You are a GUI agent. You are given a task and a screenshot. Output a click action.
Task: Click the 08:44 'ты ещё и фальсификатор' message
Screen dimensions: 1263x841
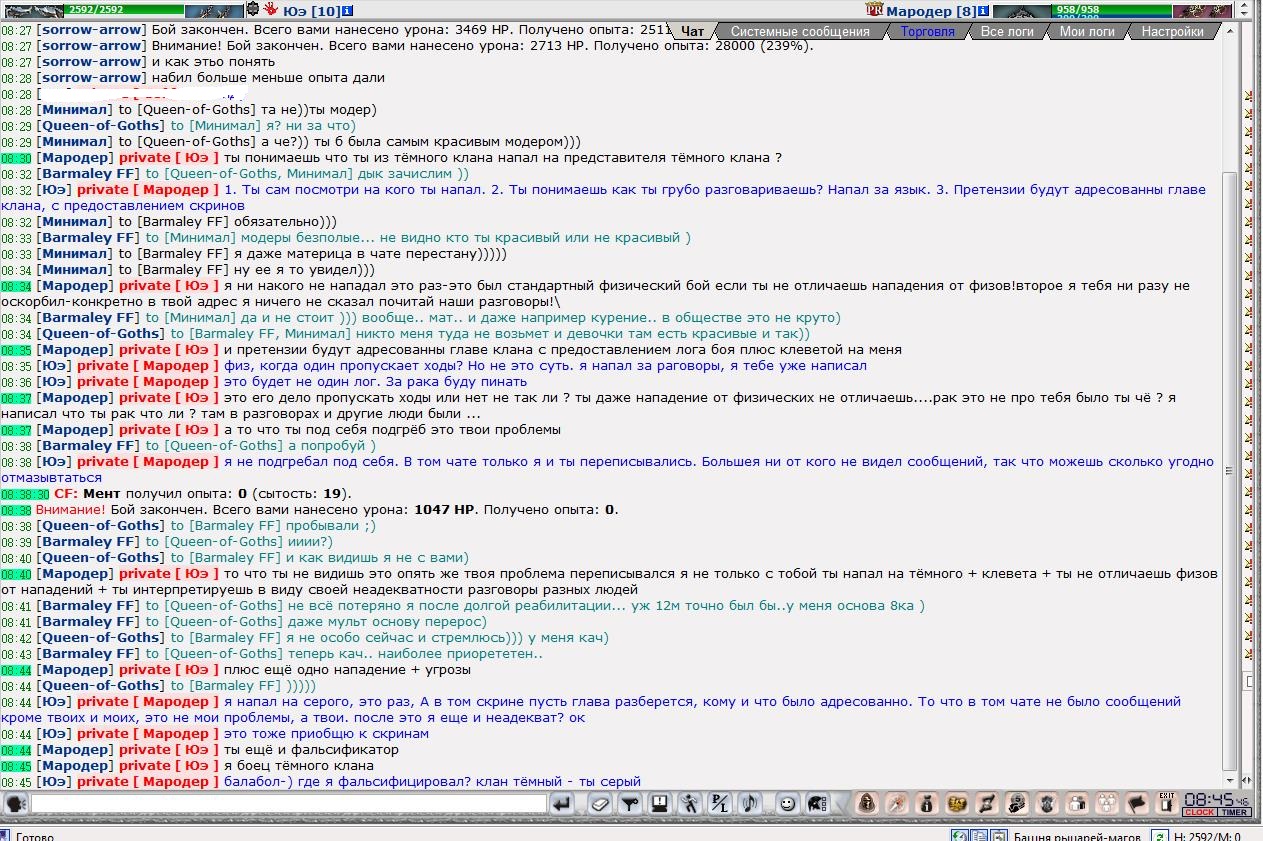[311, 750]
